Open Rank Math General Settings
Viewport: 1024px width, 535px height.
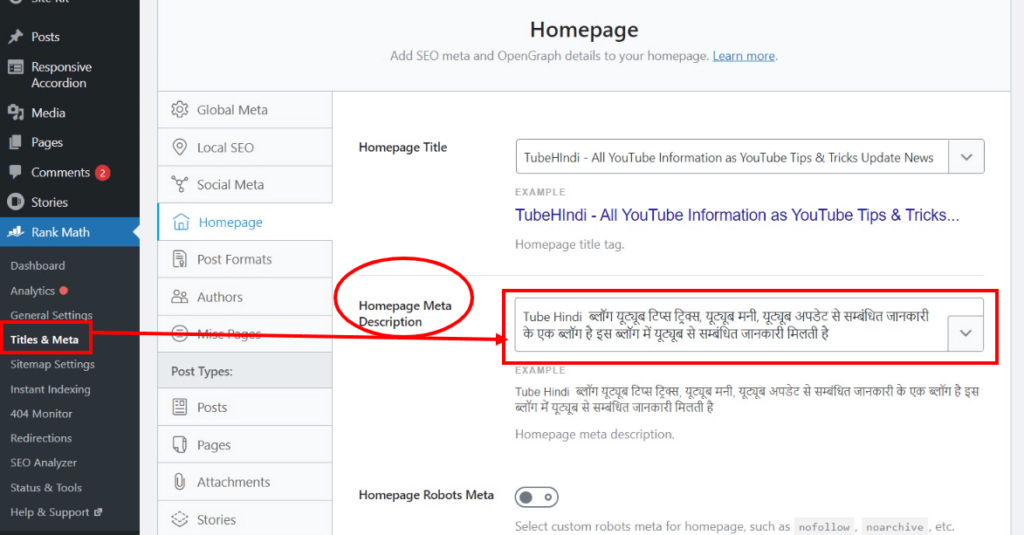(x=52, y=315)
